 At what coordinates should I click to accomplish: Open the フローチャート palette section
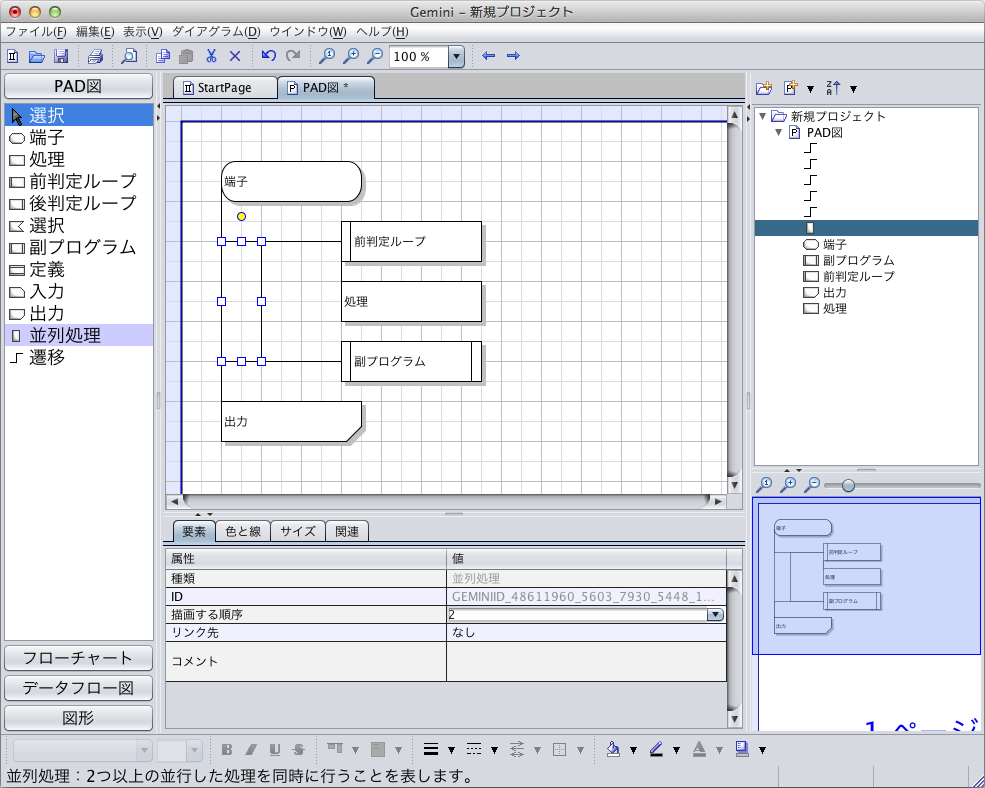tap(79, 658)
